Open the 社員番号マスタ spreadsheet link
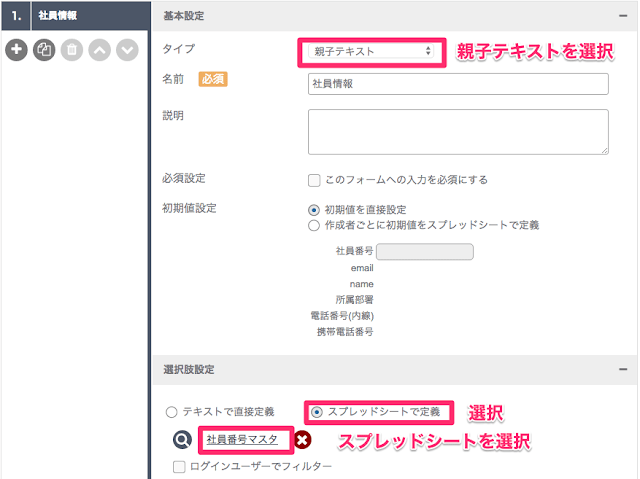Screen dimensions: 640x479 (x=242, y=440)
